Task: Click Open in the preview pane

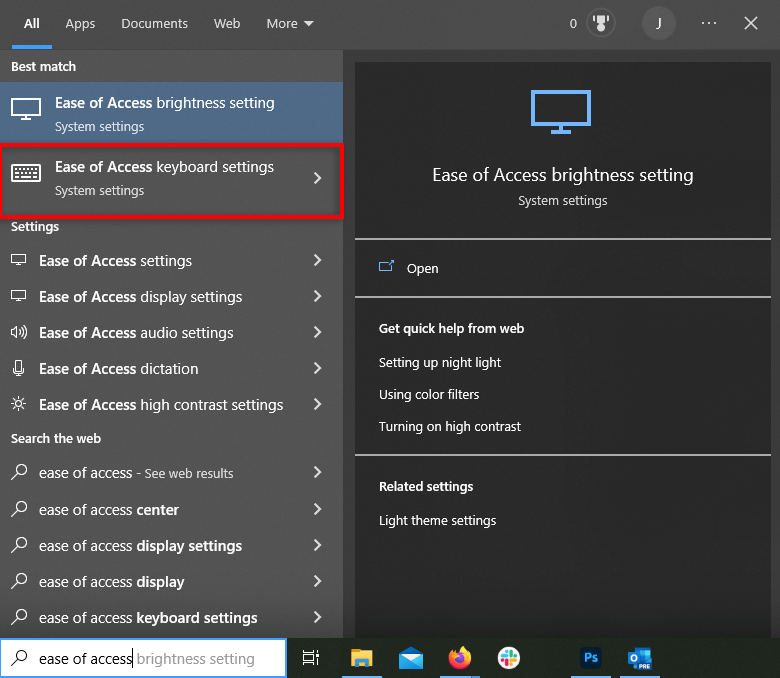Action: pyautogui.click(x=422, y=268)
